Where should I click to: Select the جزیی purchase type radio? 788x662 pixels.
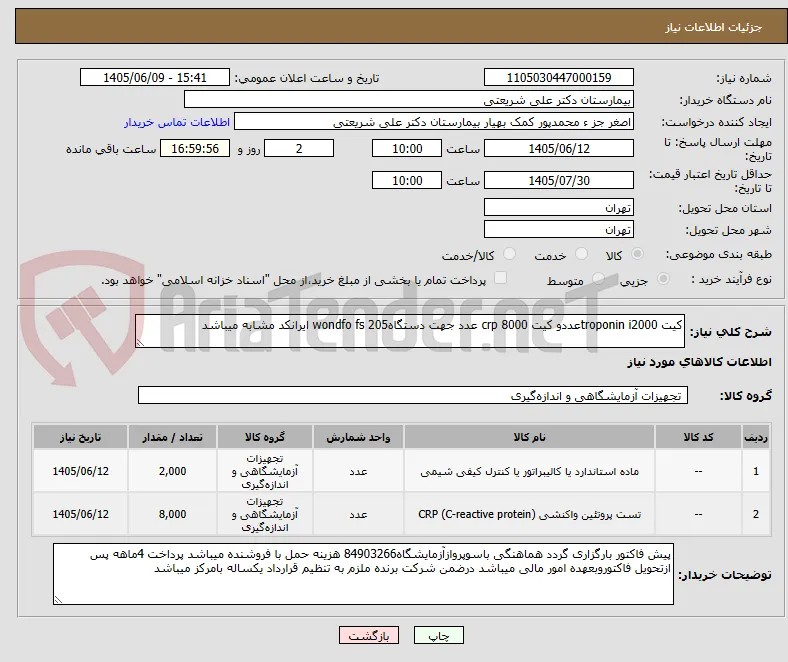[663, 278]
